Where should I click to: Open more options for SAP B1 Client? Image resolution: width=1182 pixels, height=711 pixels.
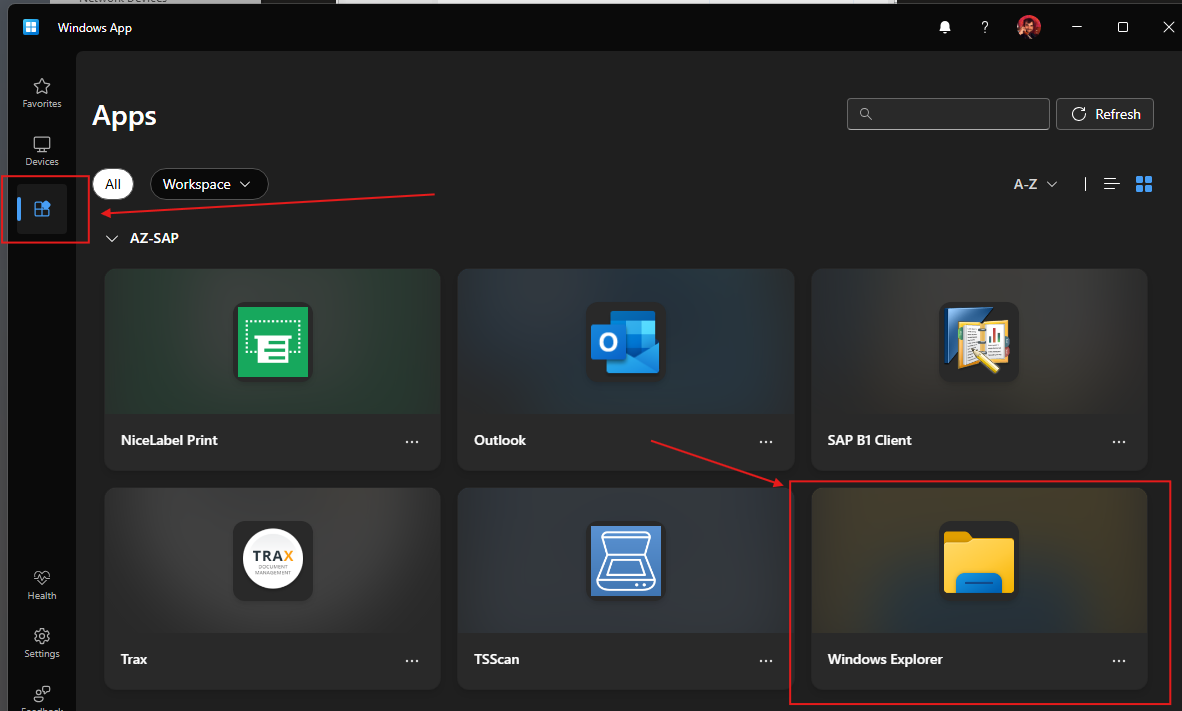(1119, 441)
